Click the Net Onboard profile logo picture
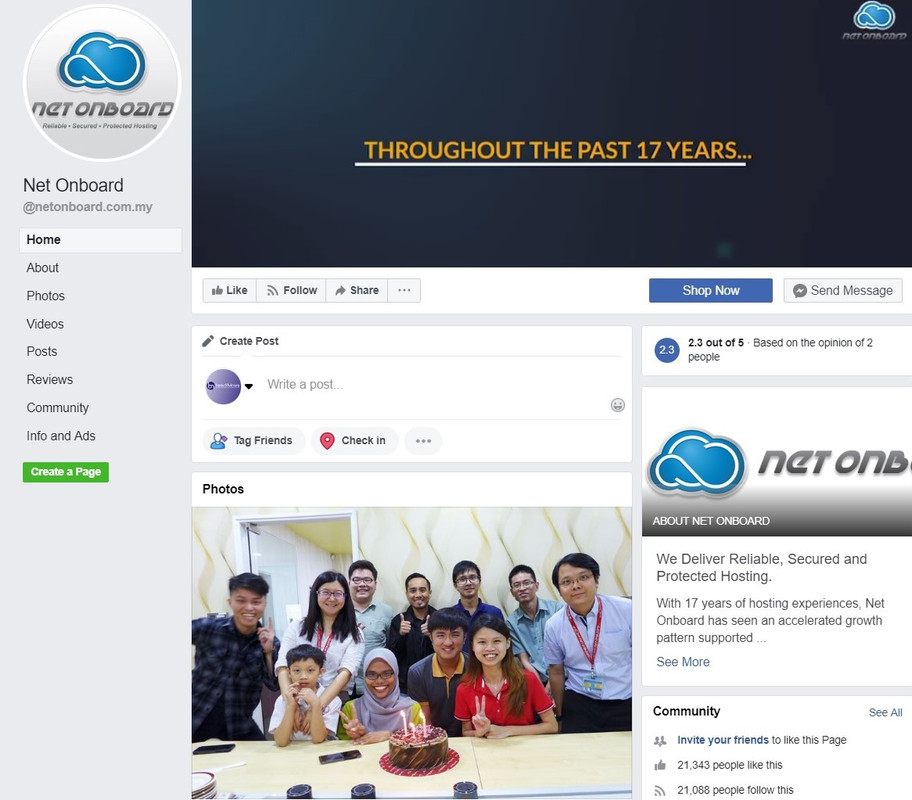Screen dimensions: 912x800 point(102,83)
